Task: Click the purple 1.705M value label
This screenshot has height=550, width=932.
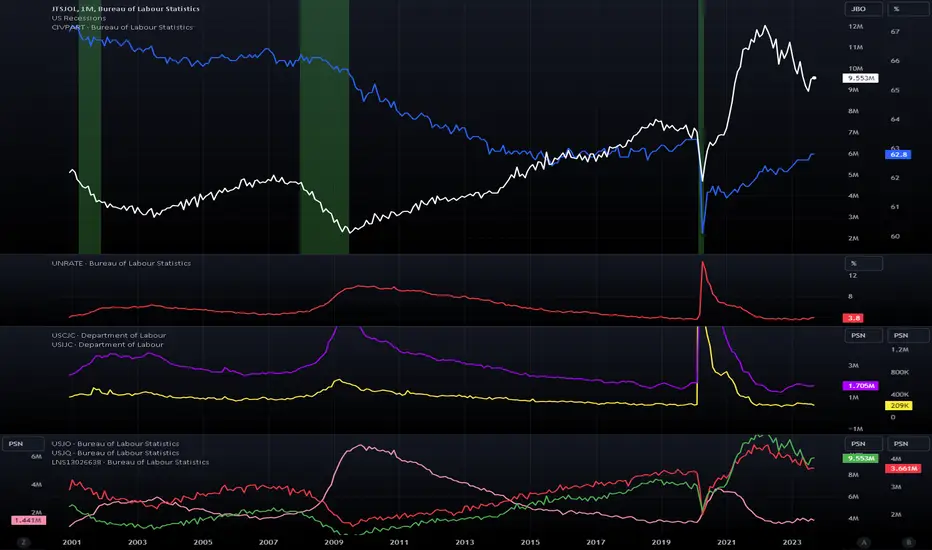Action: (861, 386)
